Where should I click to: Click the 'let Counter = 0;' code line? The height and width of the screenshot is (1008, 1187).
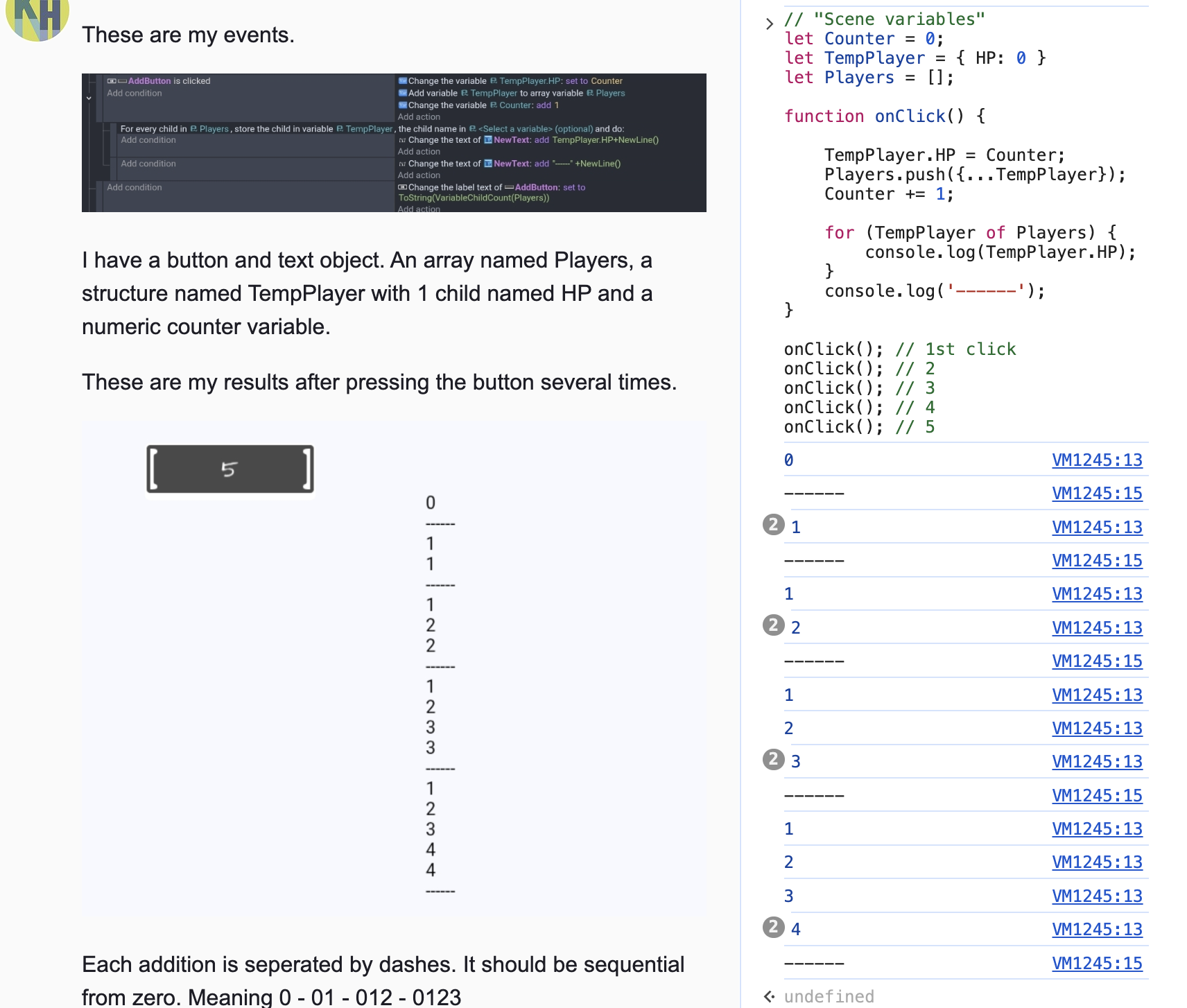[x=864, y=39]
